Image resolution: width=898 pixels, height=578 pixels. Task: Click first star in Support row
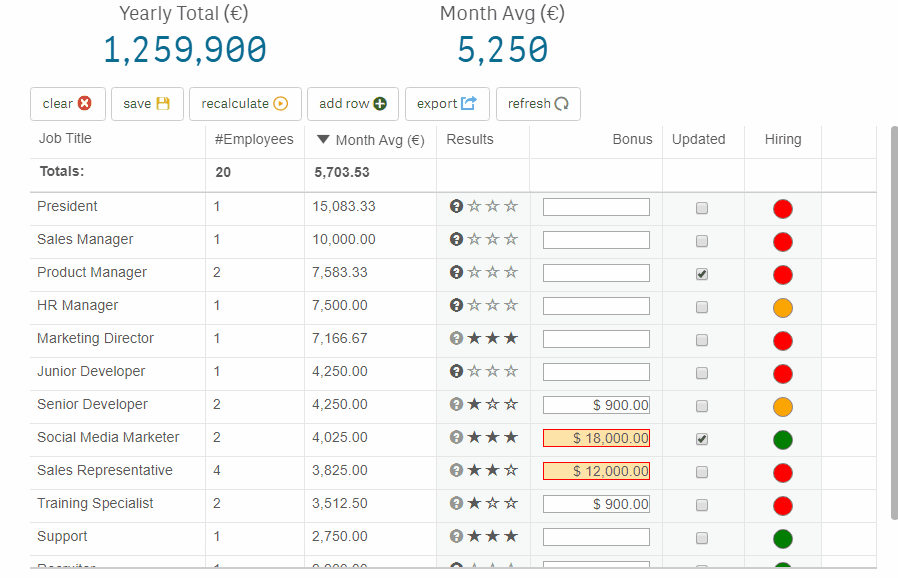pos(474,536)
